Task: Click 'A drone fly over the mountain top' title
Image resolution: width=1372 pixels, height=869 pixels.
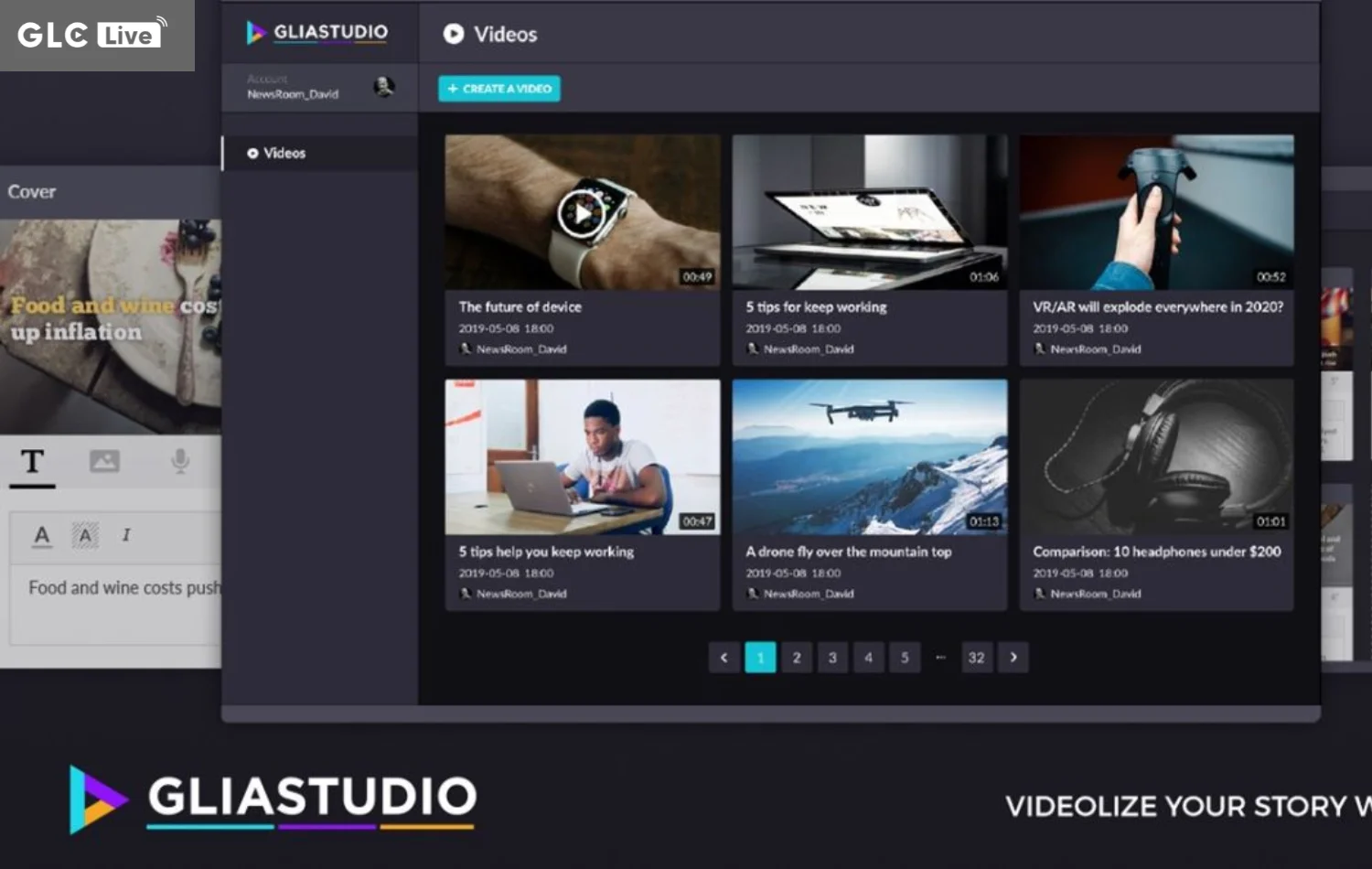Action: (x=849, y=552)
